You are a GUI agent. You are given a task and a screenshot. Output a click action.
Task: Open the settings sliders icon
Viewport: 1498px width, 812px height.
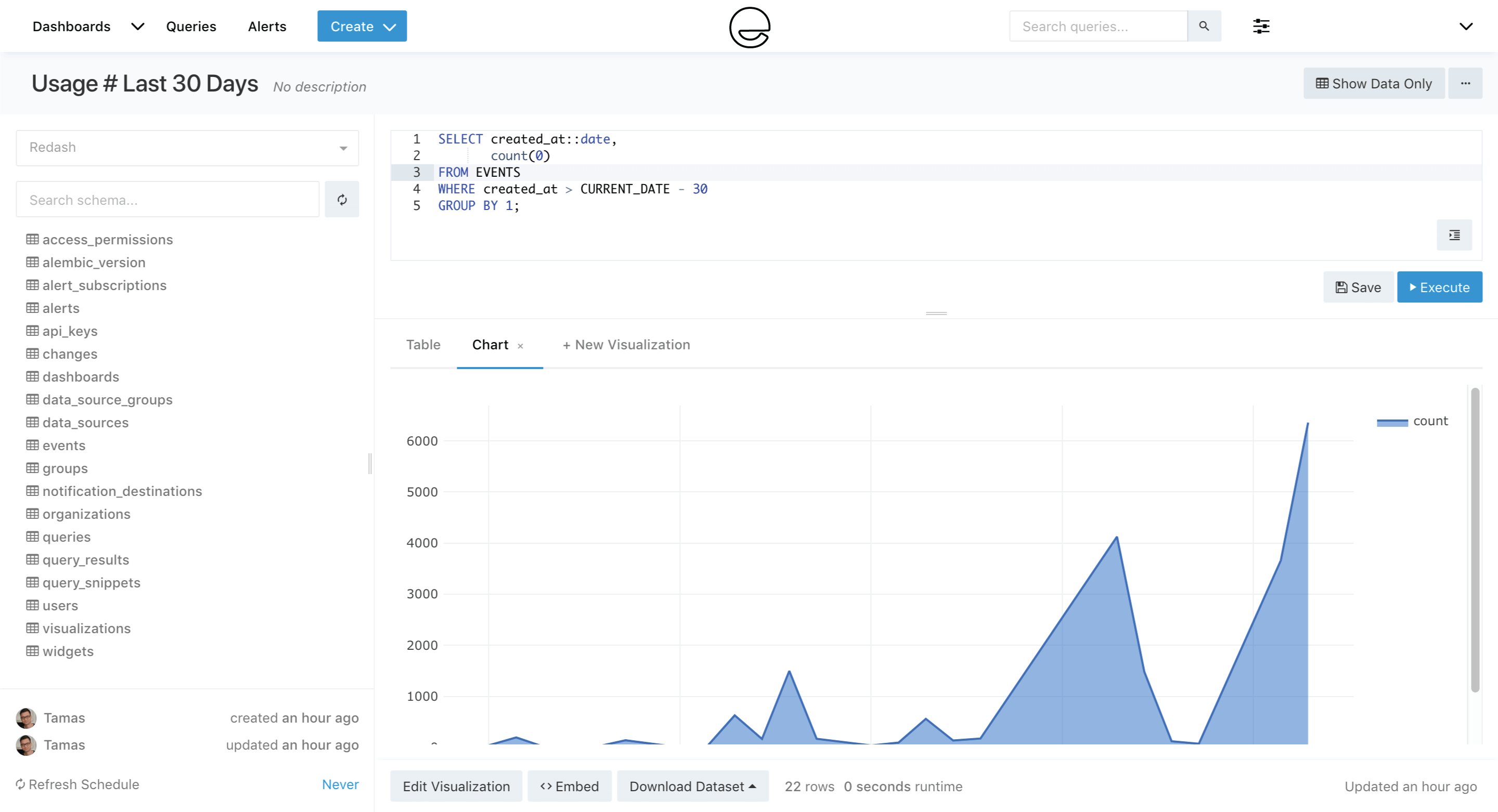pyautogui.click(x=1261, y=26)
